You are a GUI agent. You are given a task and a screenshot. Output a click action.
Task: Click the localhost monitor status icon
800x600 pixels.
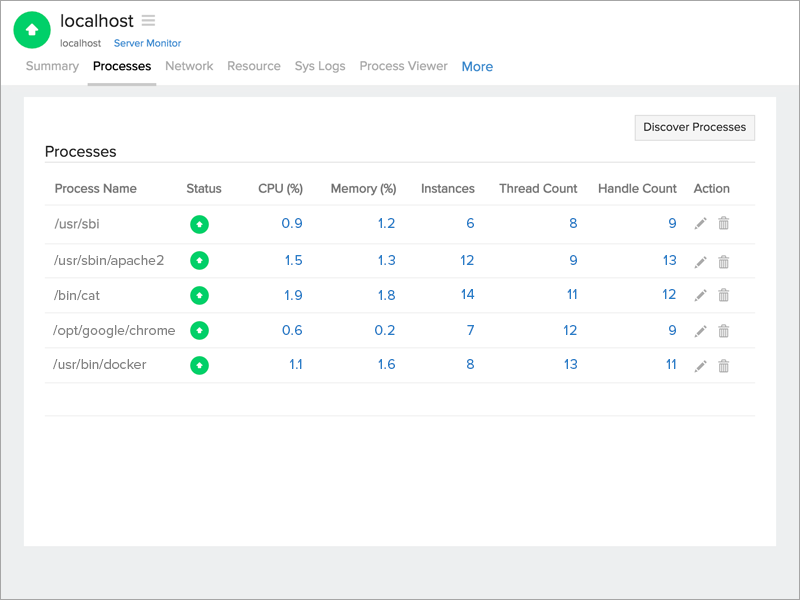coord(31,30)
